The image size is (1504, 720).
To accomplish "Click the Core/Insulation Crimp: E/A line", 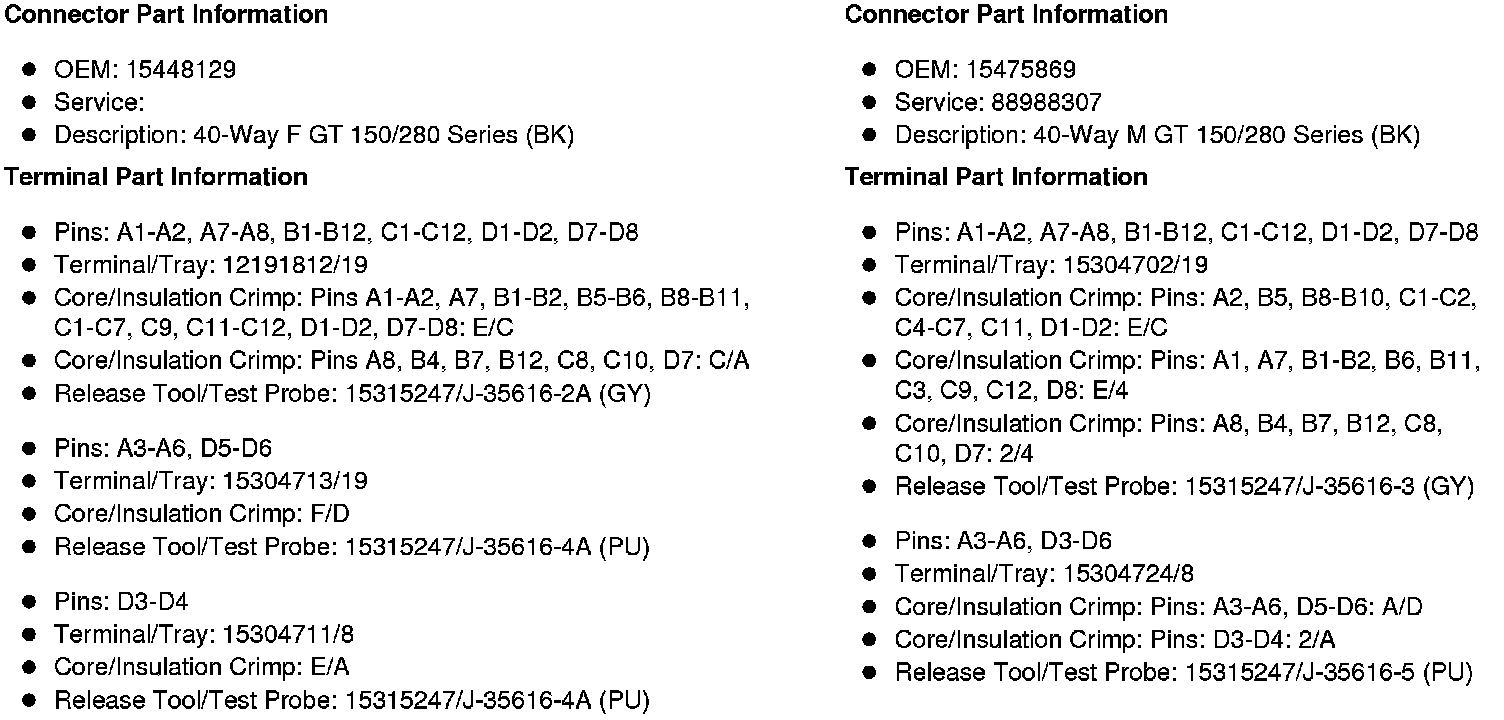I will [x=201, y=667].
